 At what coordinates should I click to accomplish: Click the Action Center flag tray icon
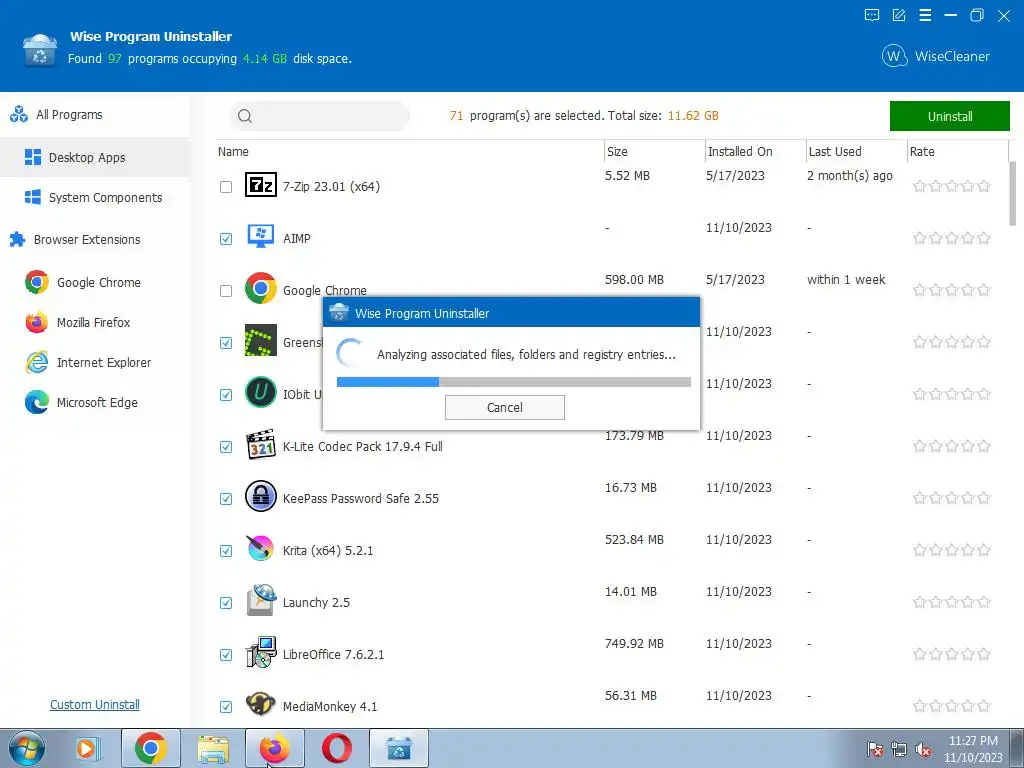[874, 750]
